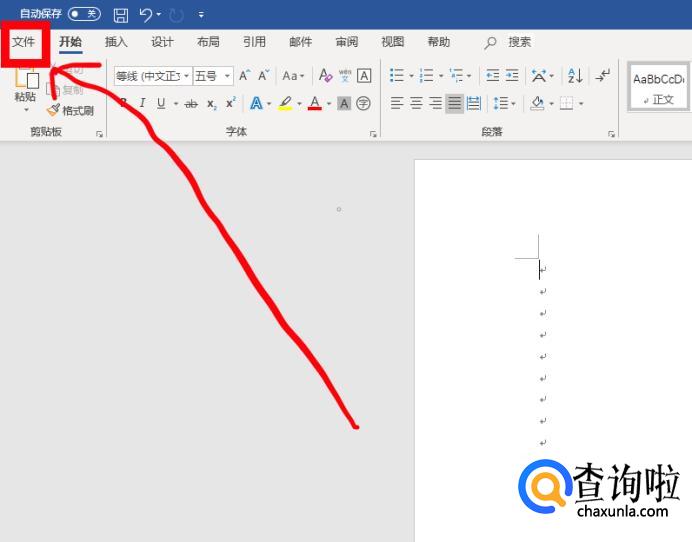
Task: Click the Redo icon
Action: tap(176, 15)
